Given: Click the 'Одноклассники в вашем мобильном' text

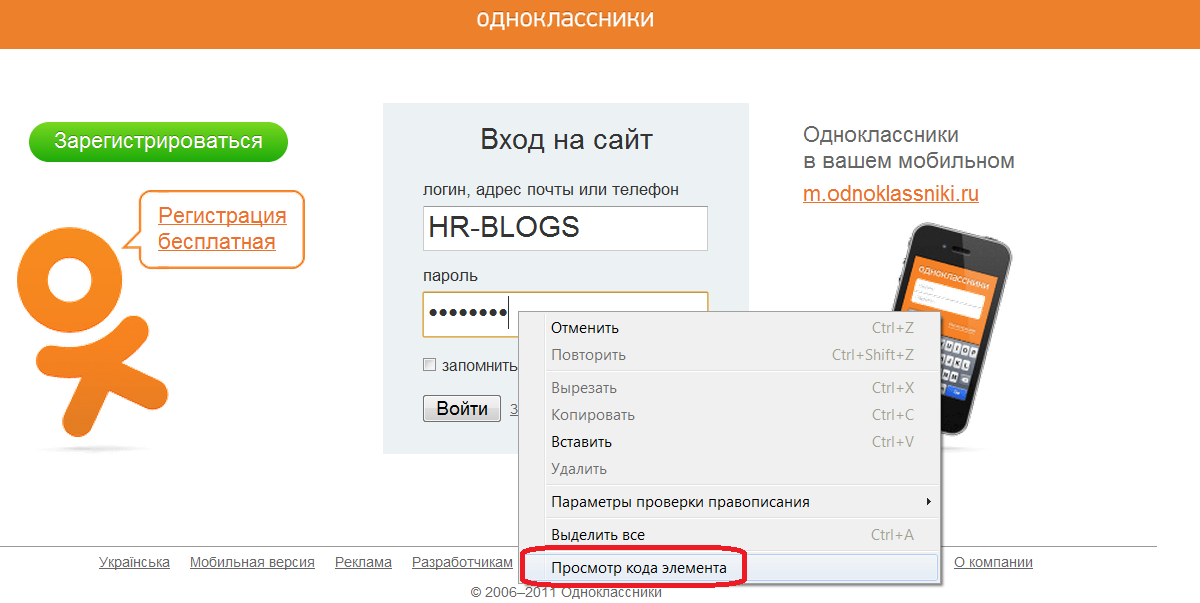Looking at the screenshot, I should [909, 148].
